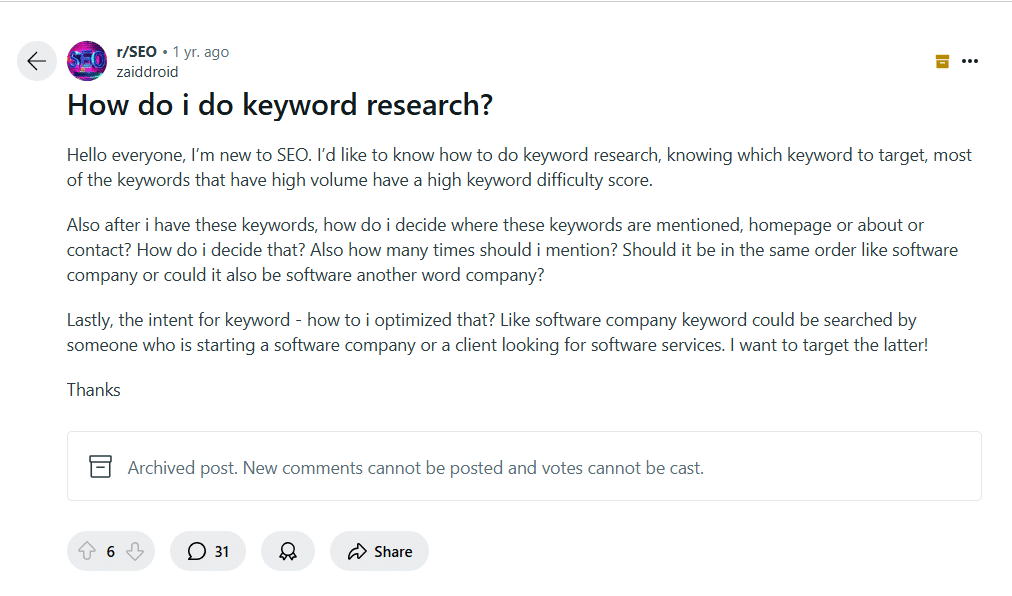Viewport: 1012px width, 596px height.
Task: Click the closing "Thanks" line
Action: coord(94,390)
